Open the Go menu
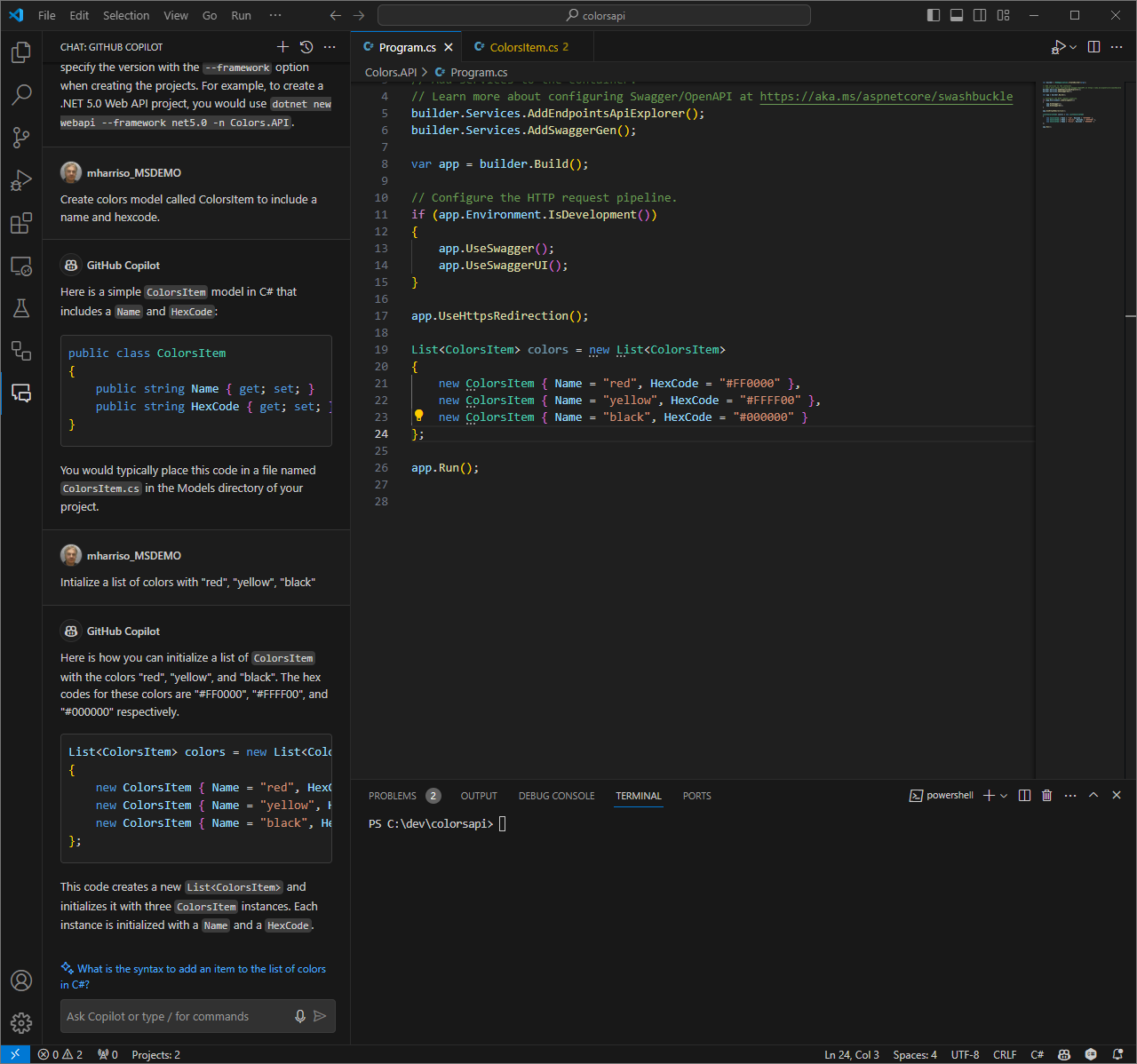The width and height of the screenshot is (1137, 1064). tap(210, 15)
